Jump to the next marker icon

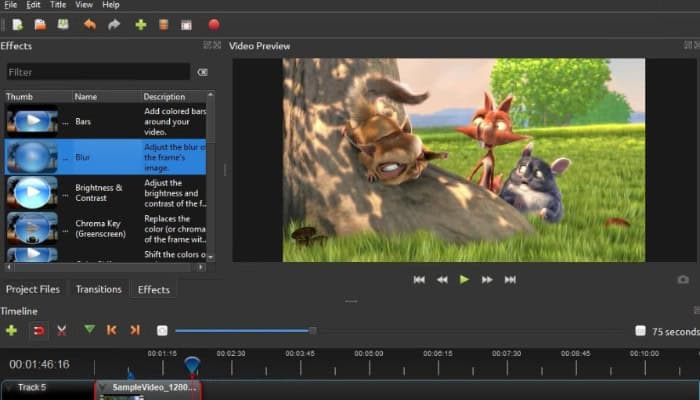pos(135,330)
